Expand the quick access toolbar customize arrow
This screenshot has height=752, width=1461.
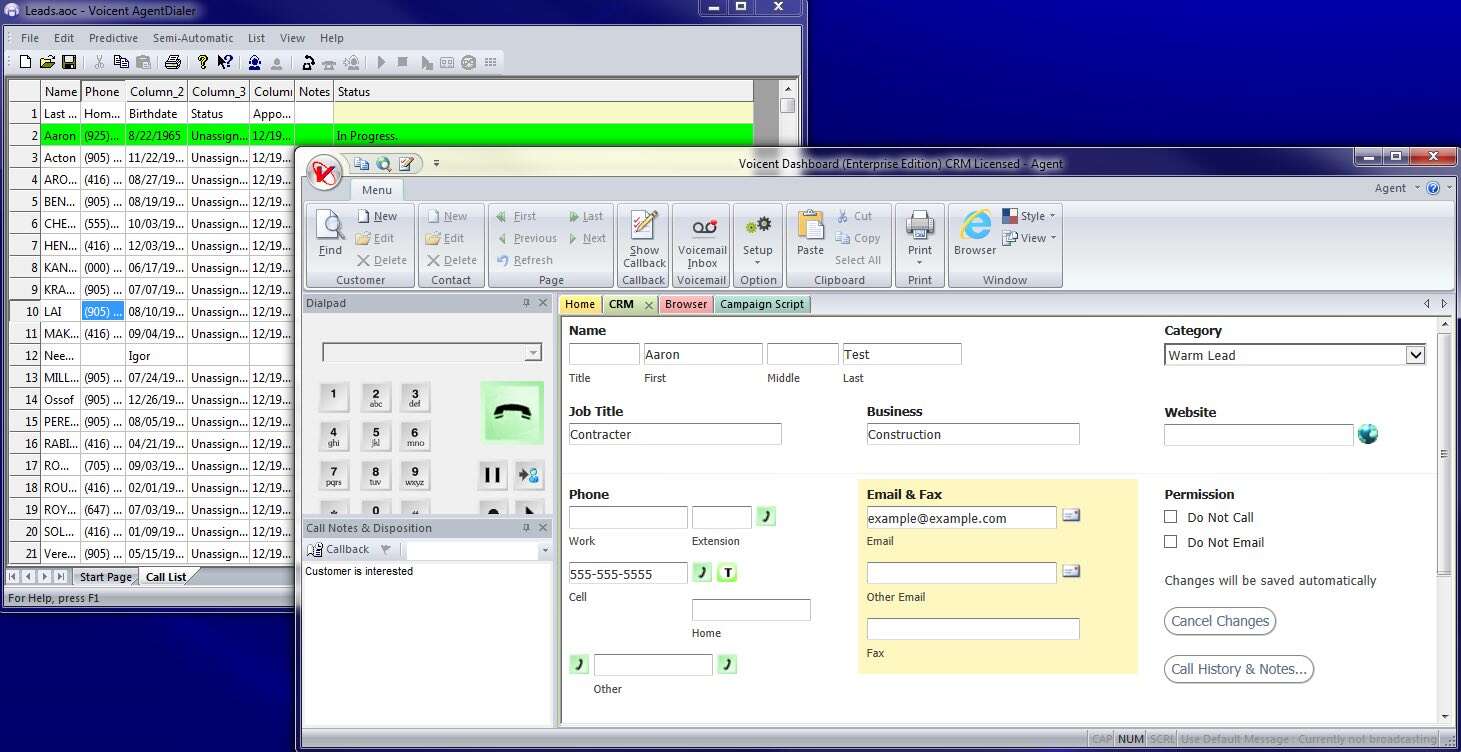click(436, 164)
